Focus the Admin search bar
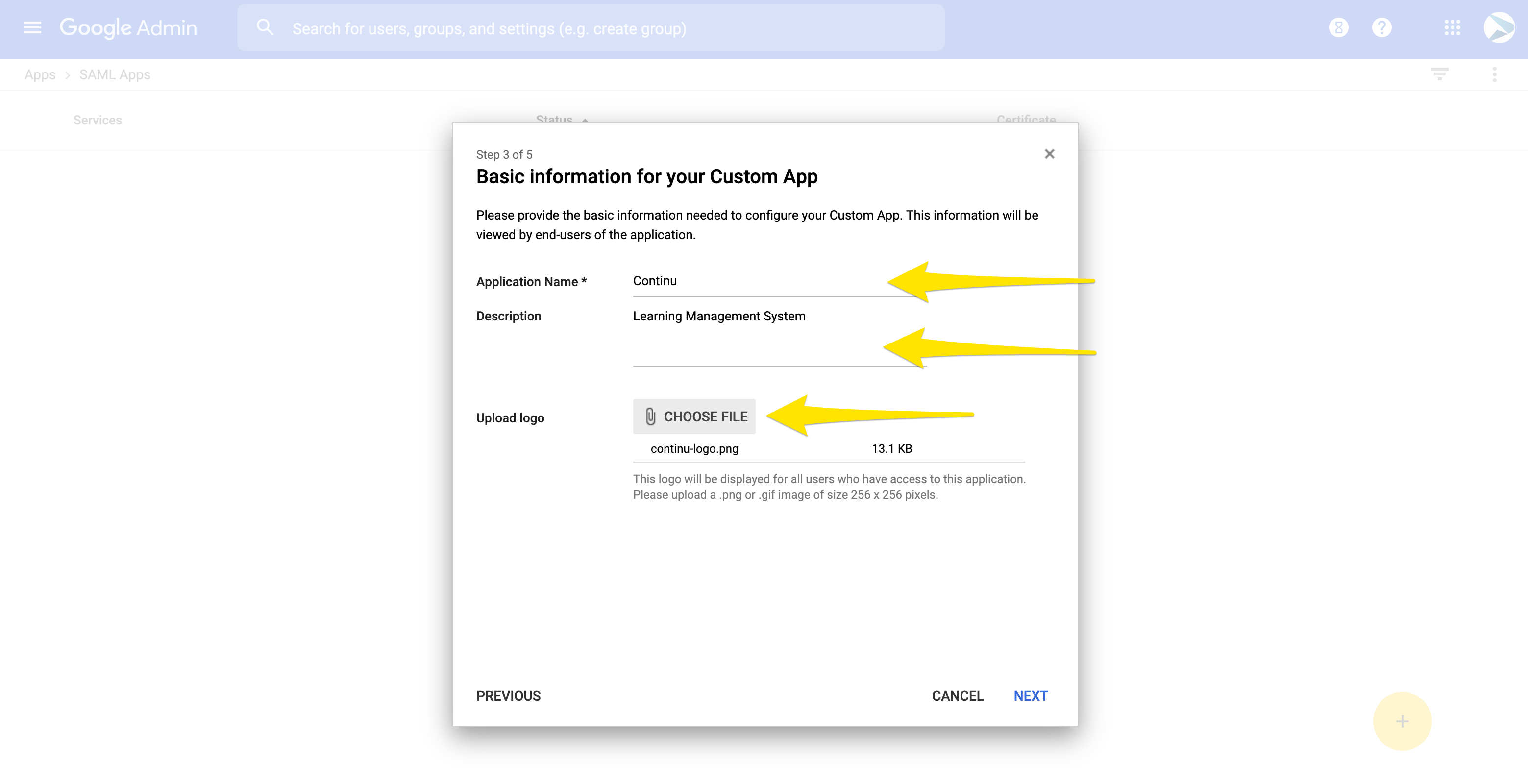This screenshot has height=784, width=1528. click(x=593, y=28)
